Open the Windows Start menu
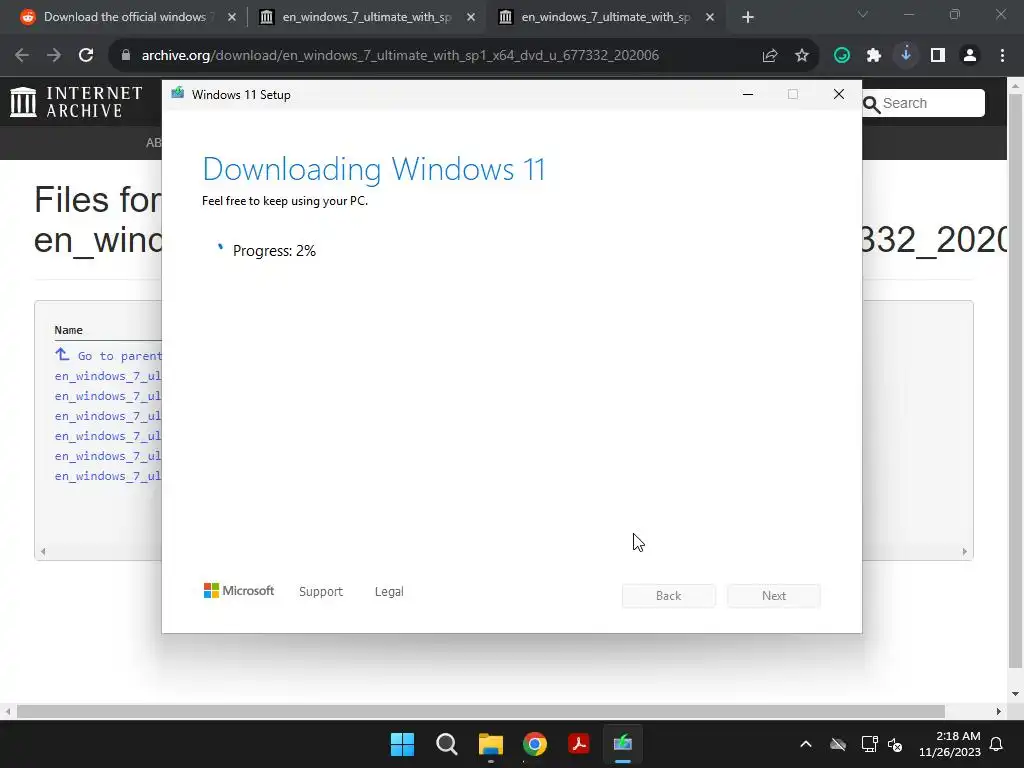Viewport: 1024px width, 768px height. (x=402, y=744)
